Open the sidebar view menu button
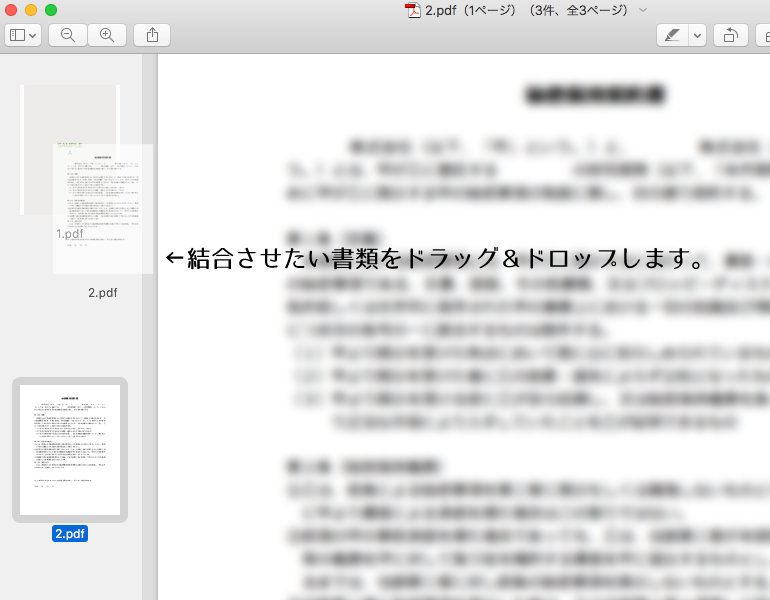770x600 pixels. (23, 35)
